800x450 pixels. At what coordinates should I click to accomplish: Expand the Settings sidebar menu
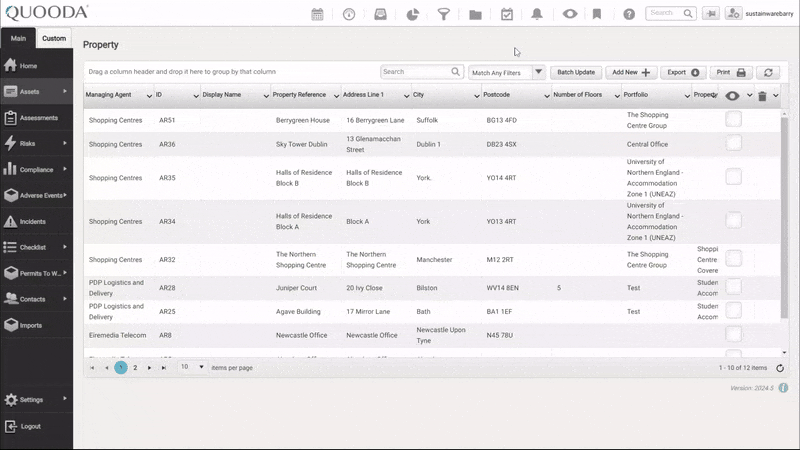[65, 398]
